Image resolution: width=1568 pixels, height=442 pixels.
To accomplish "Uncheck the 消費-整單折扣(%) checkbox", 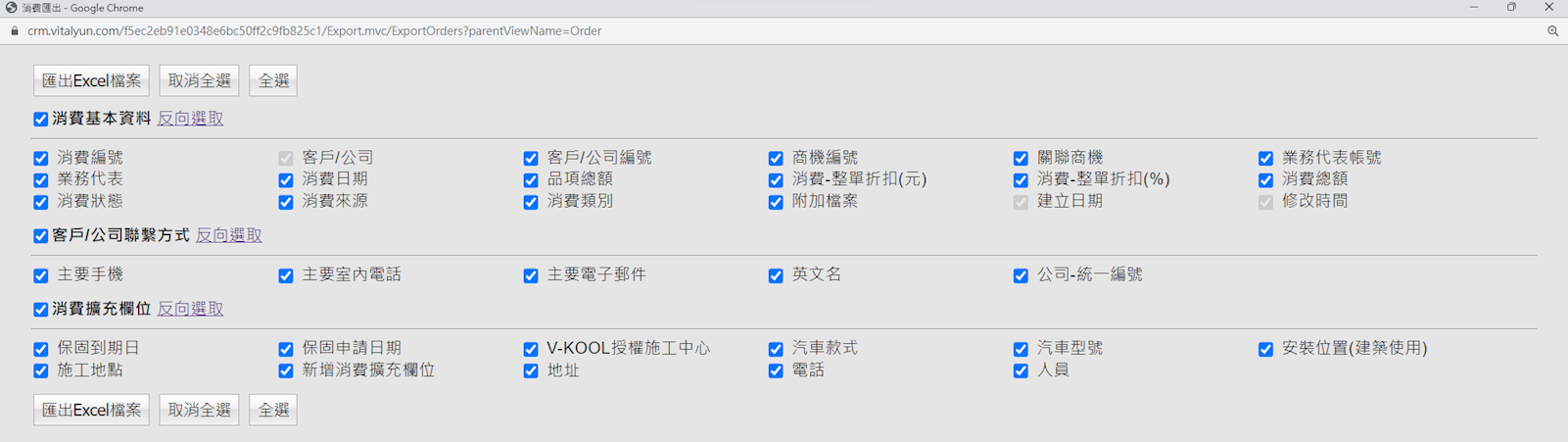I will click(1021, 180).
